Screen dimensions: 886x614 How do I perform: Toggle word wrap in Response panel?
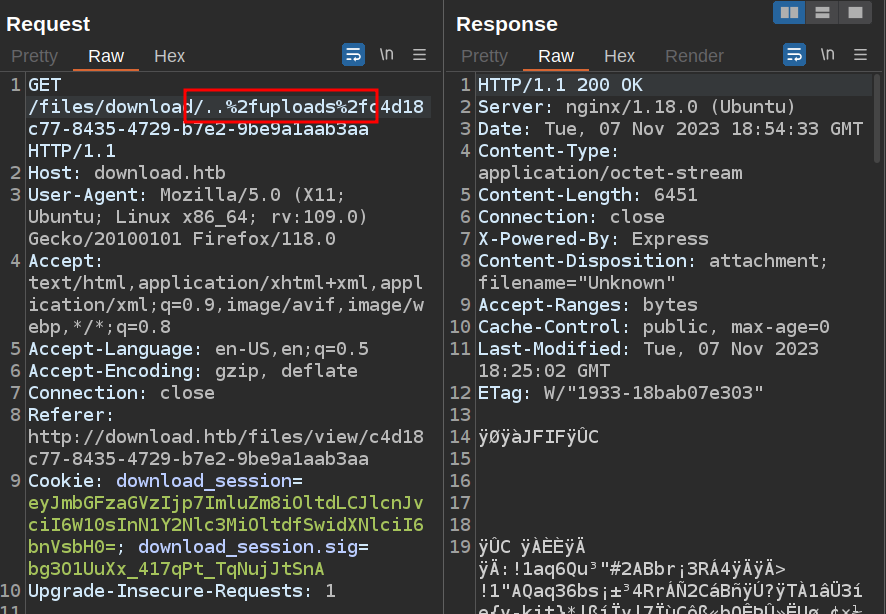click(794, 55)
